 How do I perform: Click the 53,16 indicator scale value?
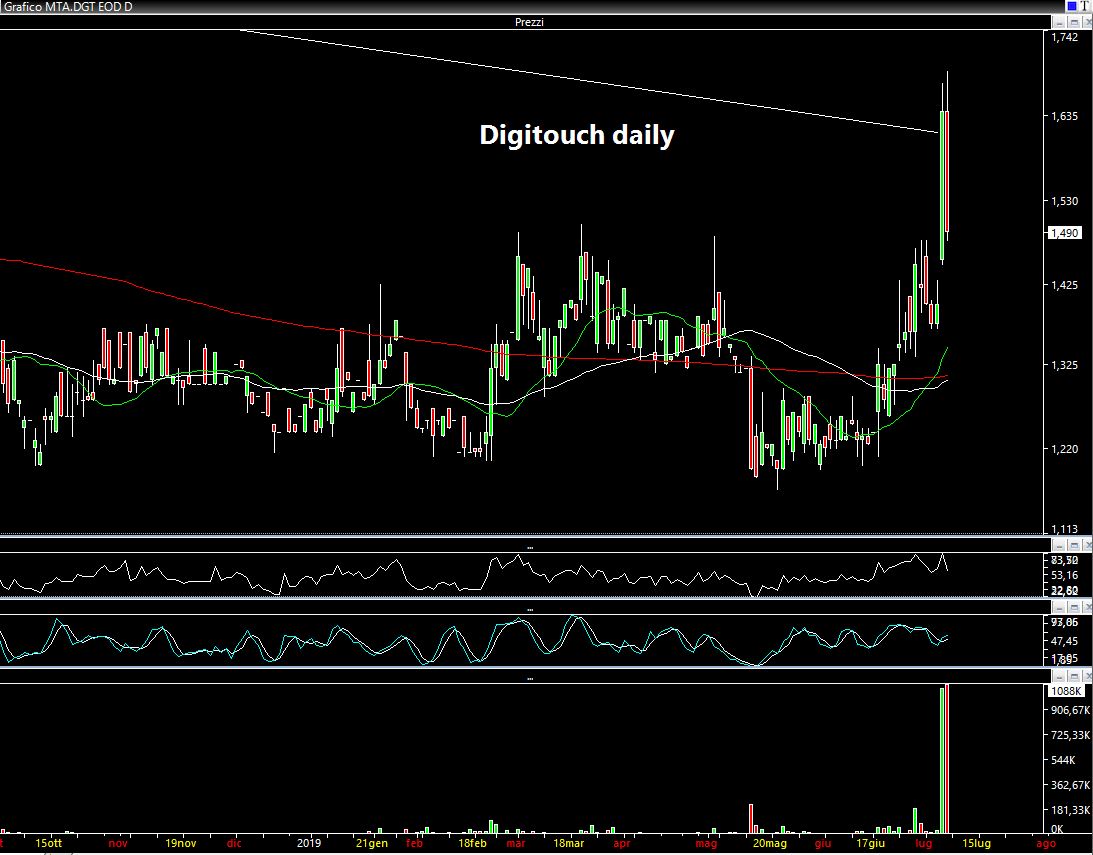[x=1064, y=575]
